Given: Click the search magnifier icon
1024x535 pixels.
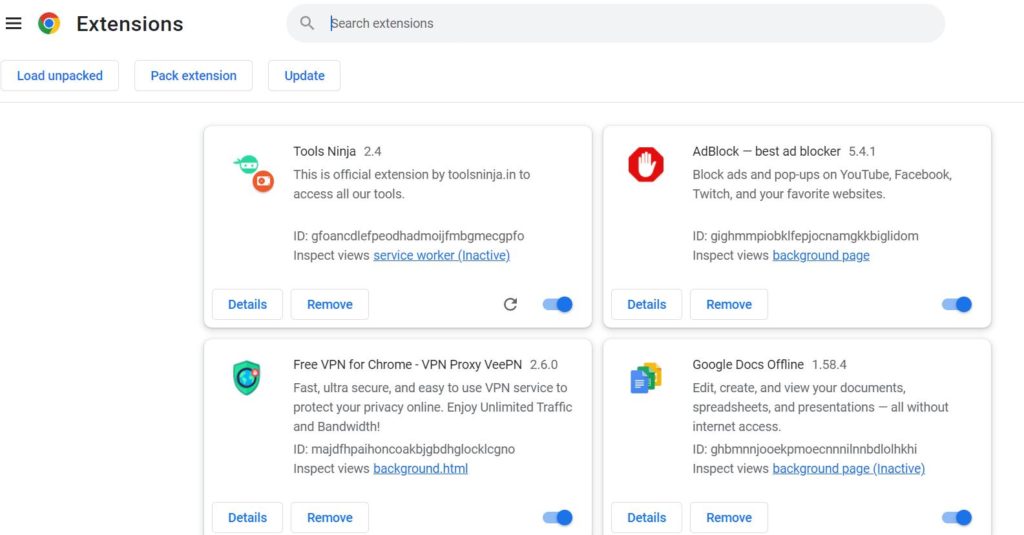Looking at the screenshot, I should tap(307, 23).
